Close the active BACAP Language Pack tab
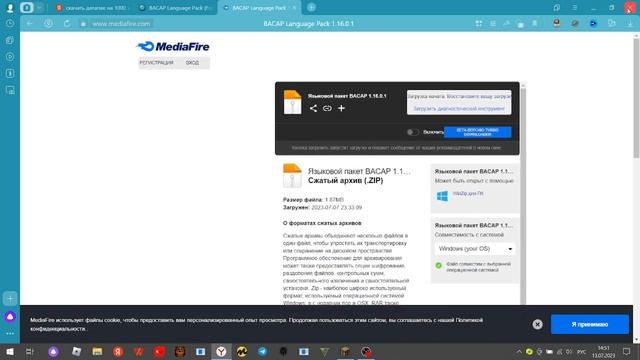The image size is (640, 360). 294,8
